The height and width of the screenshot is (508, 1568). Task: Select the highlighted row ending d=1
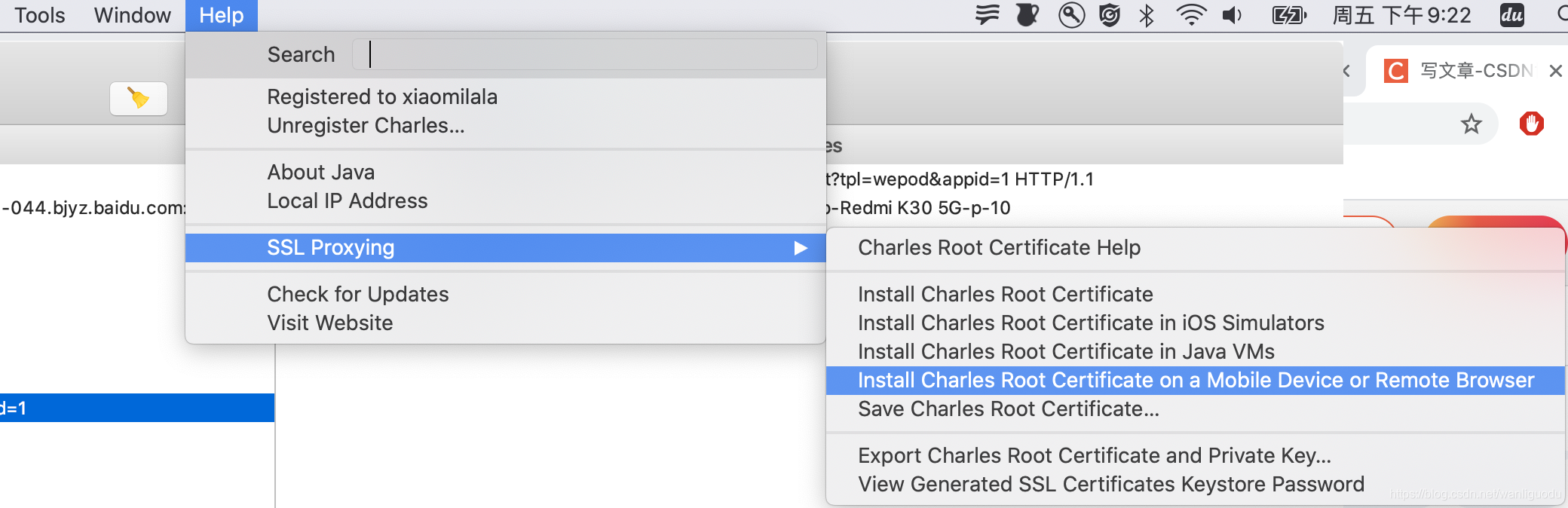(x=137, y=408)
